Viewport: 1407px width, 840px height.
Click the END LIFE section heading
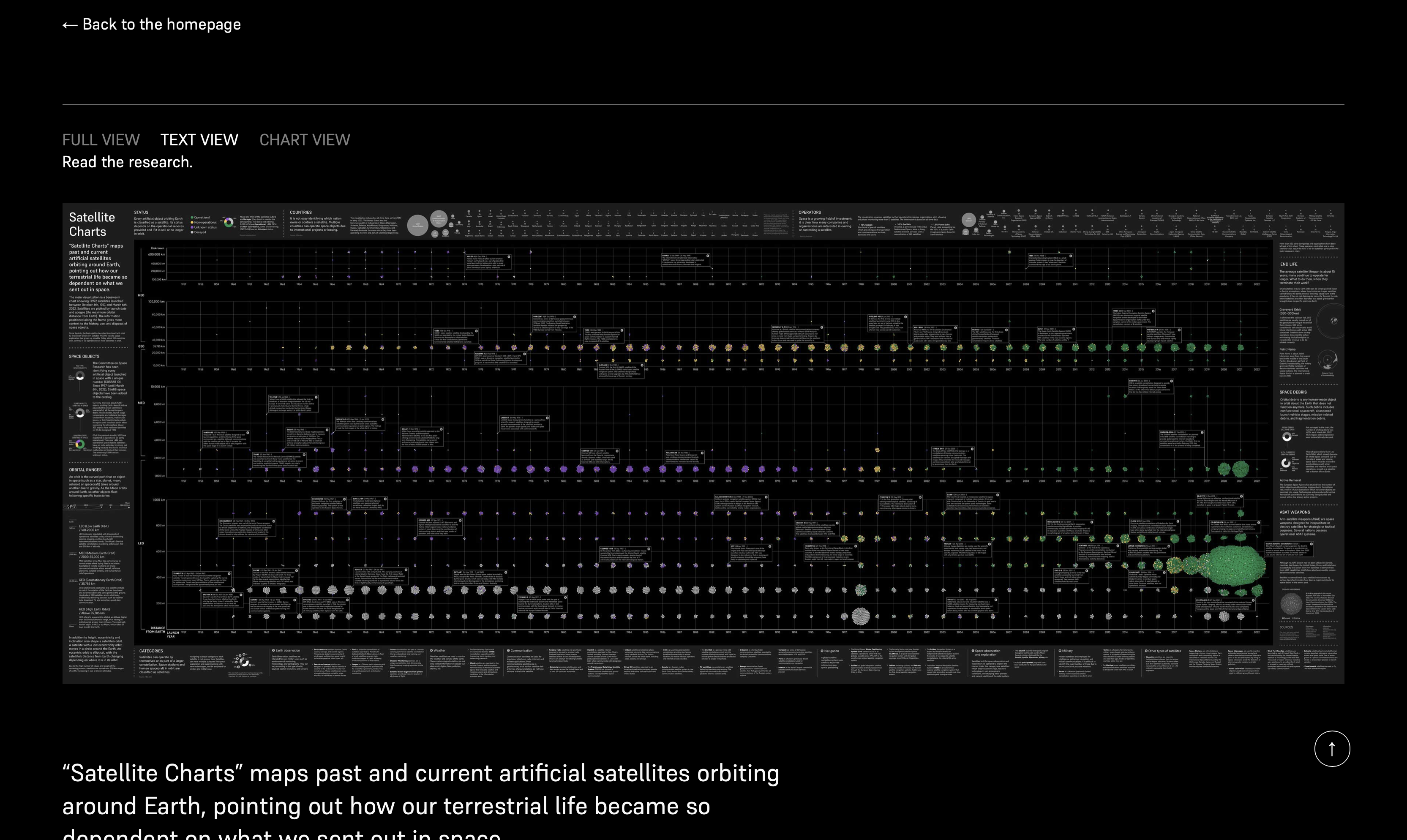click(x=1289, y=265)
